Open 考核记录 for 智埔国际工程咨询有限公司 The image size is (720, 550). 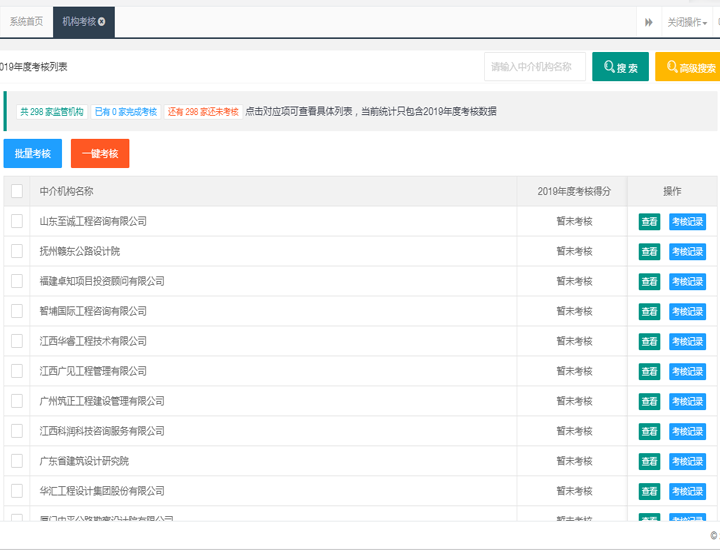[x=687, y=312]
